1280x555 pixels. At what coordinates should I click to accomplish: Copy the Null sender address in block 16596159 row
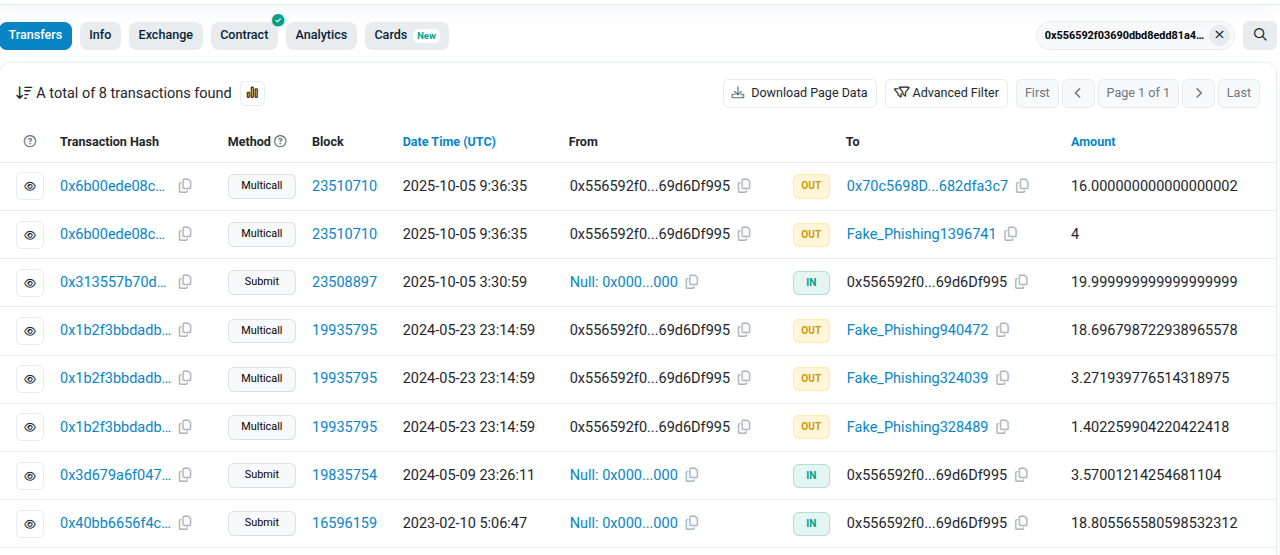point(692,523)
